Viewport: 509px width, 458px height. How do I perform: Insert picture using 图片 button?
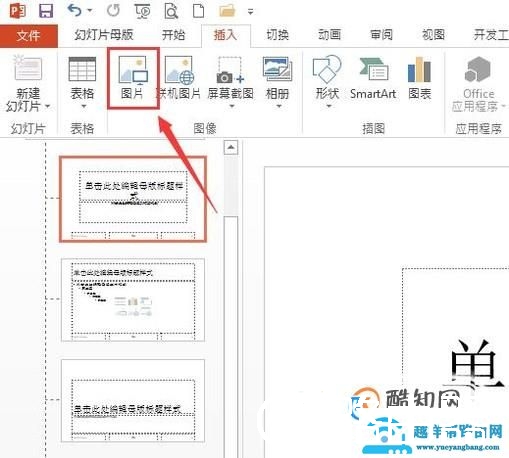coord(133,78)
